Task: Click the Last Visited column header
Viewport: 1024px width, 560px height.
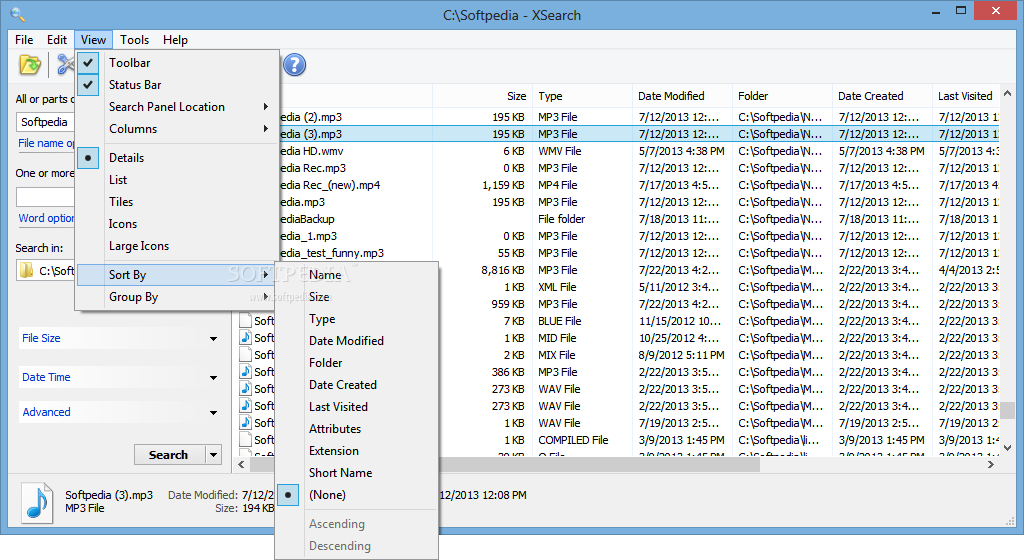Action: (967, 96)
